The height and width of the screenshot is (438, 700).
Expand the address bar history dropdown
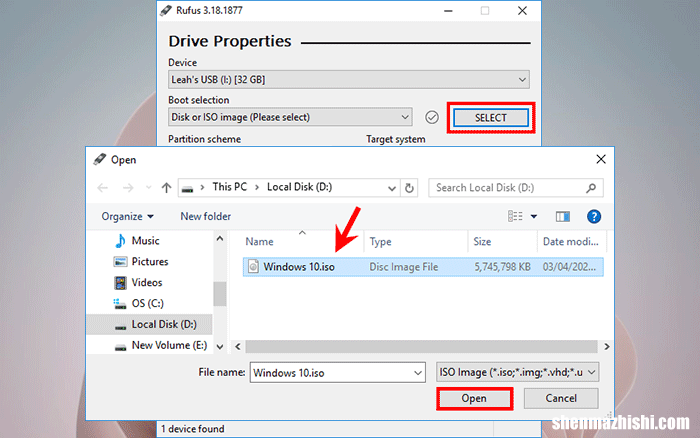tap(392, 188)
